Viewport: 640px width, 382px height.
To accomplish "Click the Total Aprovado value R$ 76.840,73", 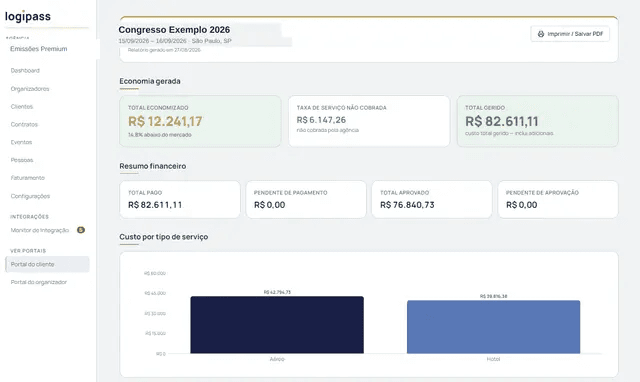I will click(x=407, y=205).
